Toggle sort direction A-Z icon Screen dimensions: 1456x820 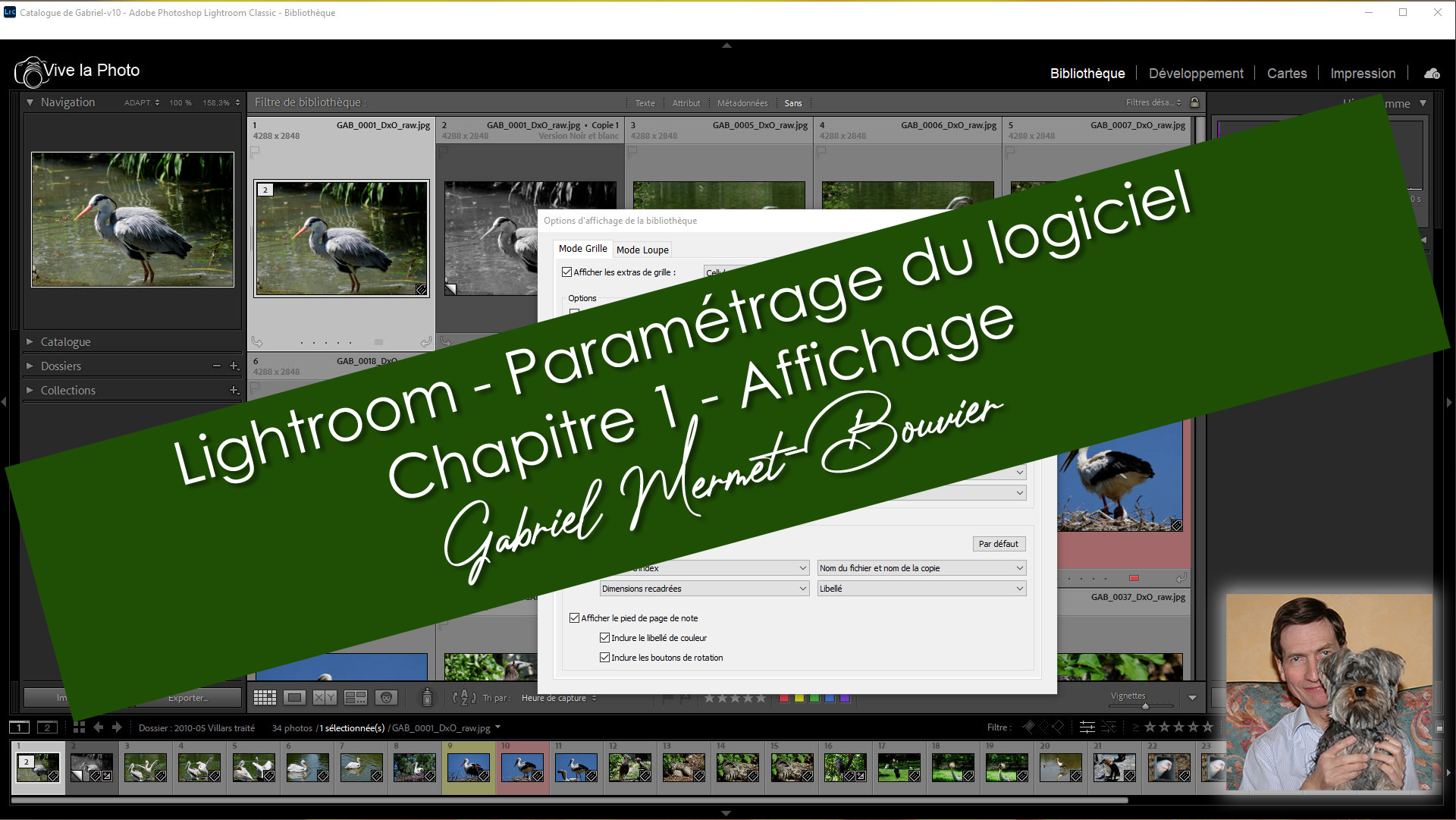click(464, 698)
